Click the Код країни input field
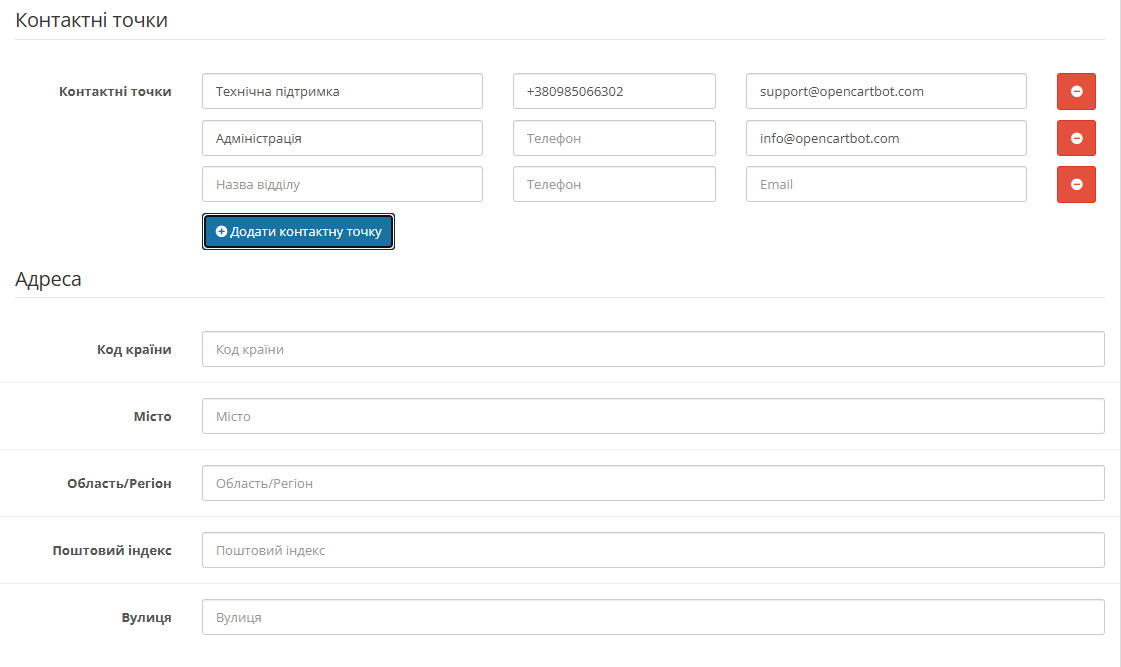 click(653, 349)
